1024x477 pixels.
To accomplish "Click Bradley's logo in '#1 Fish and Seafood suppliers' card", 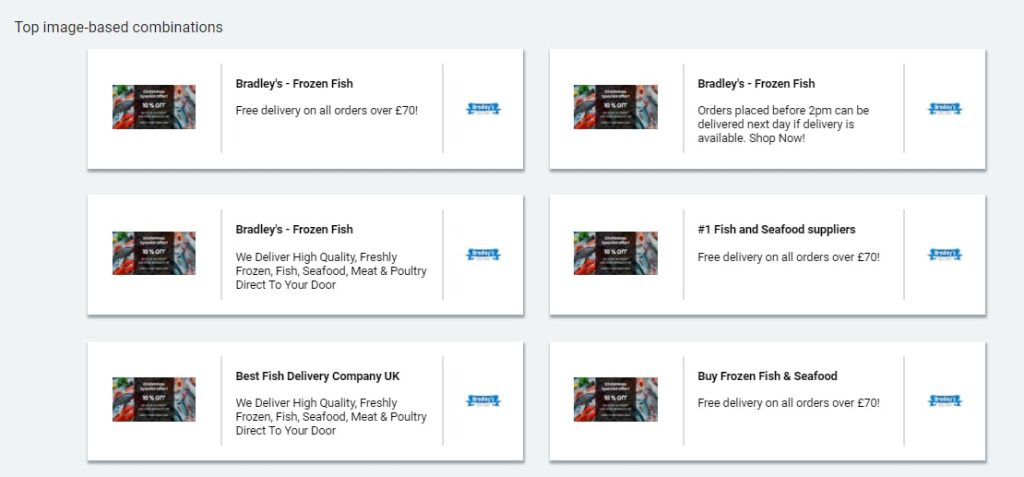I will [945, 254].
